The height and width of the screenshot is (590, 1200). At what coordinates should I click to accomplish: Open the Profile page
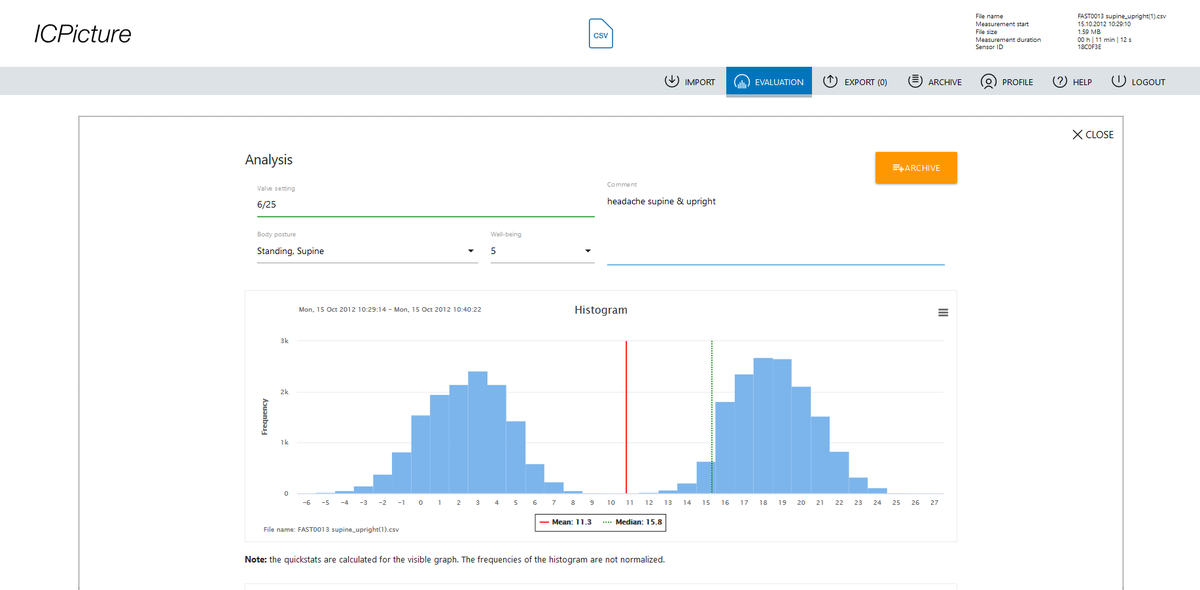coord(1007,82)
